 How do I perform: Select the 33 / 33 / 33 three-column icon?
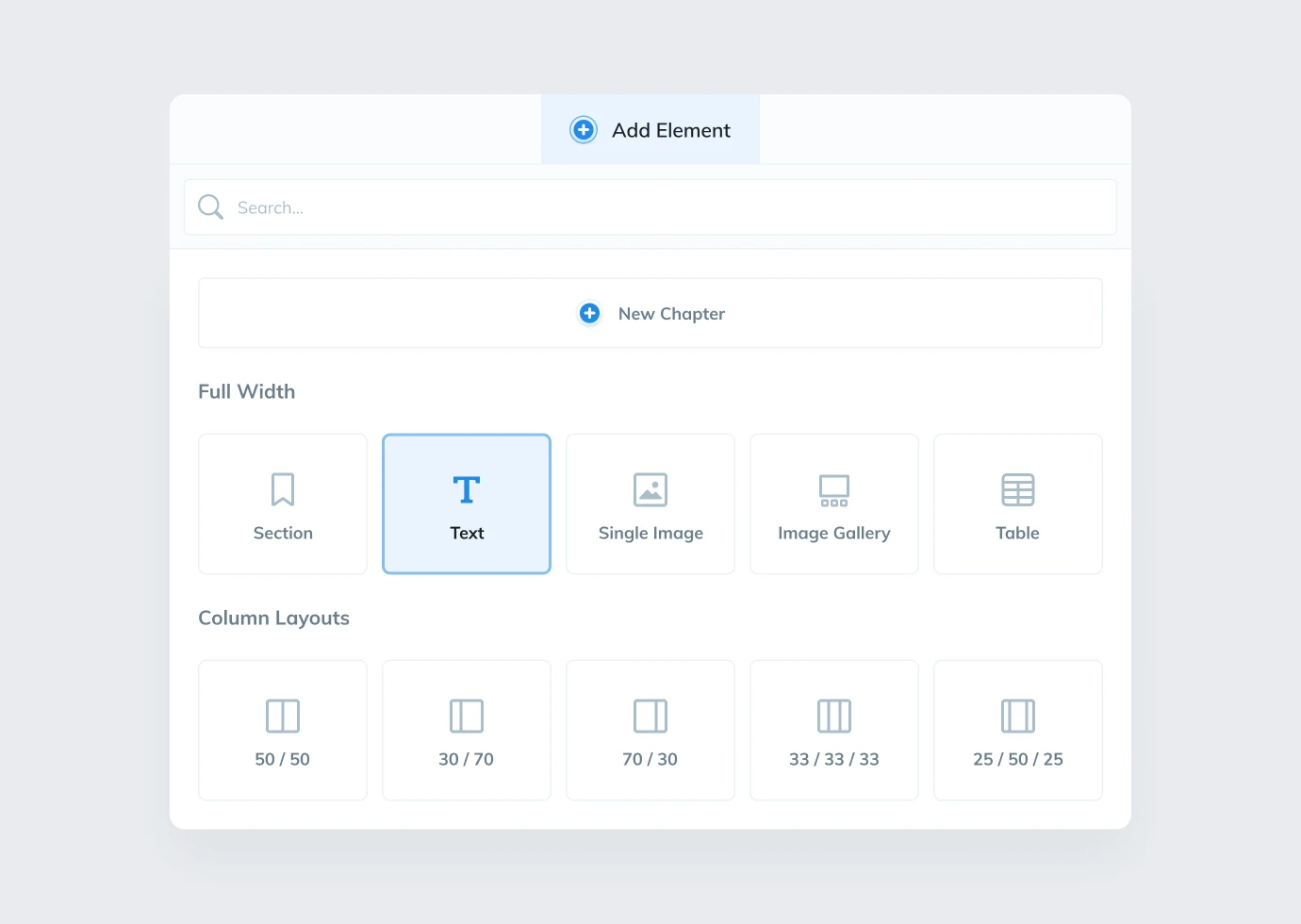[x=834, y=716]
